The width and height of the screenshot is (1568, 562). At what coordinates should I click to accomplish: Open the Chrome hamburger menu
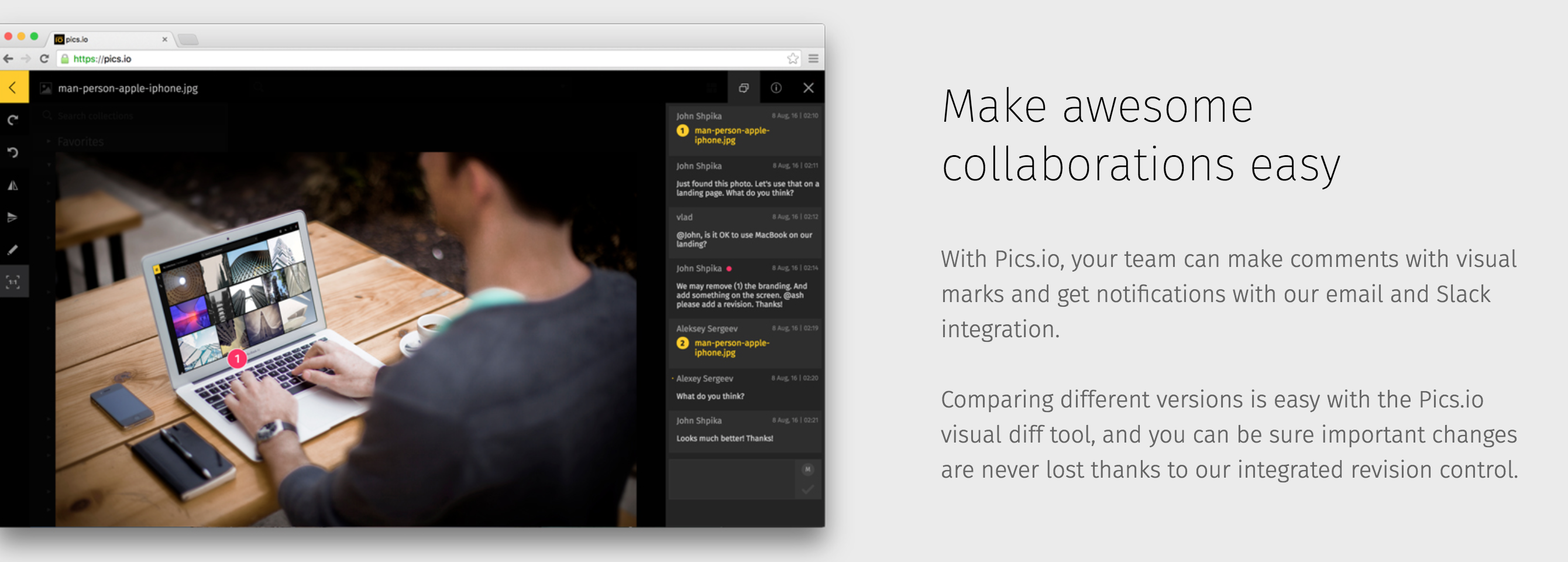813,59
